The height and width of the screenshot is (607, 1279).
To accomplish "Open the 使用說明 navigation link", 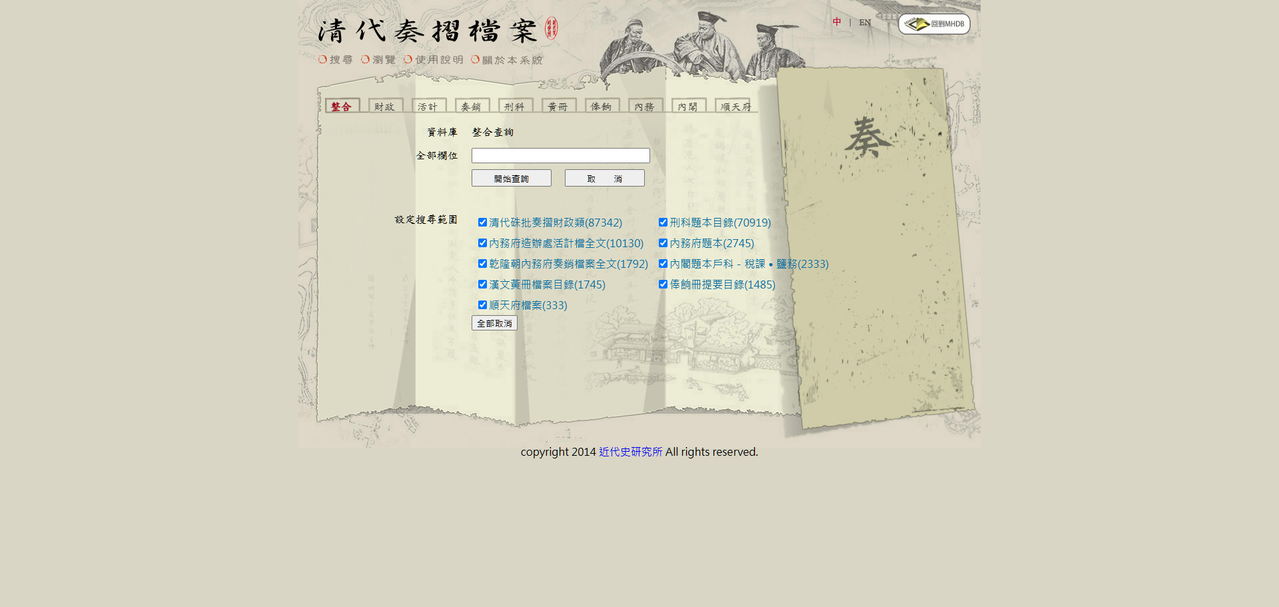I will point(433,60).
